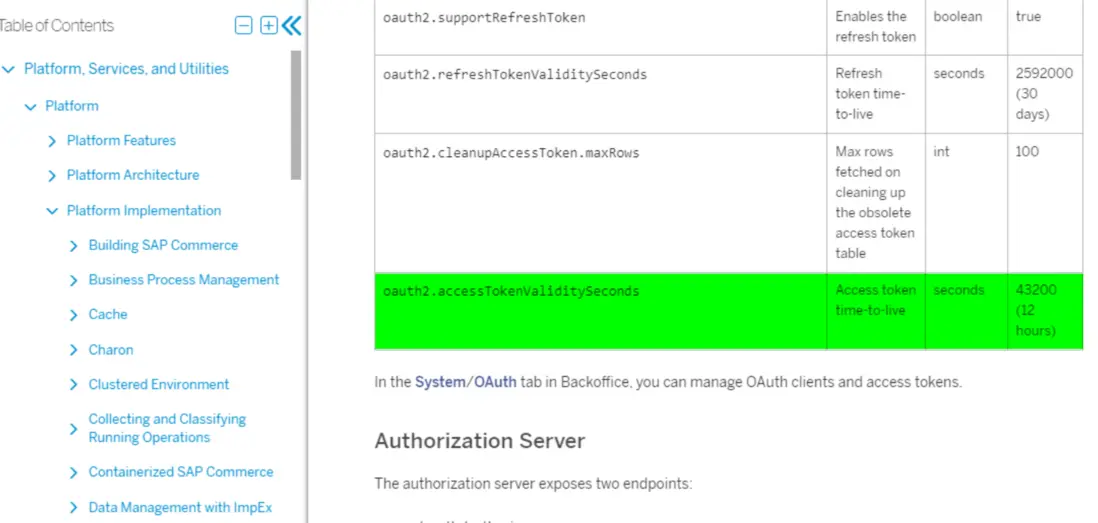The image size is (1098, 523).
Task: Expand the Building SAP Commerce chevron
Action: (x=73, y=246)
